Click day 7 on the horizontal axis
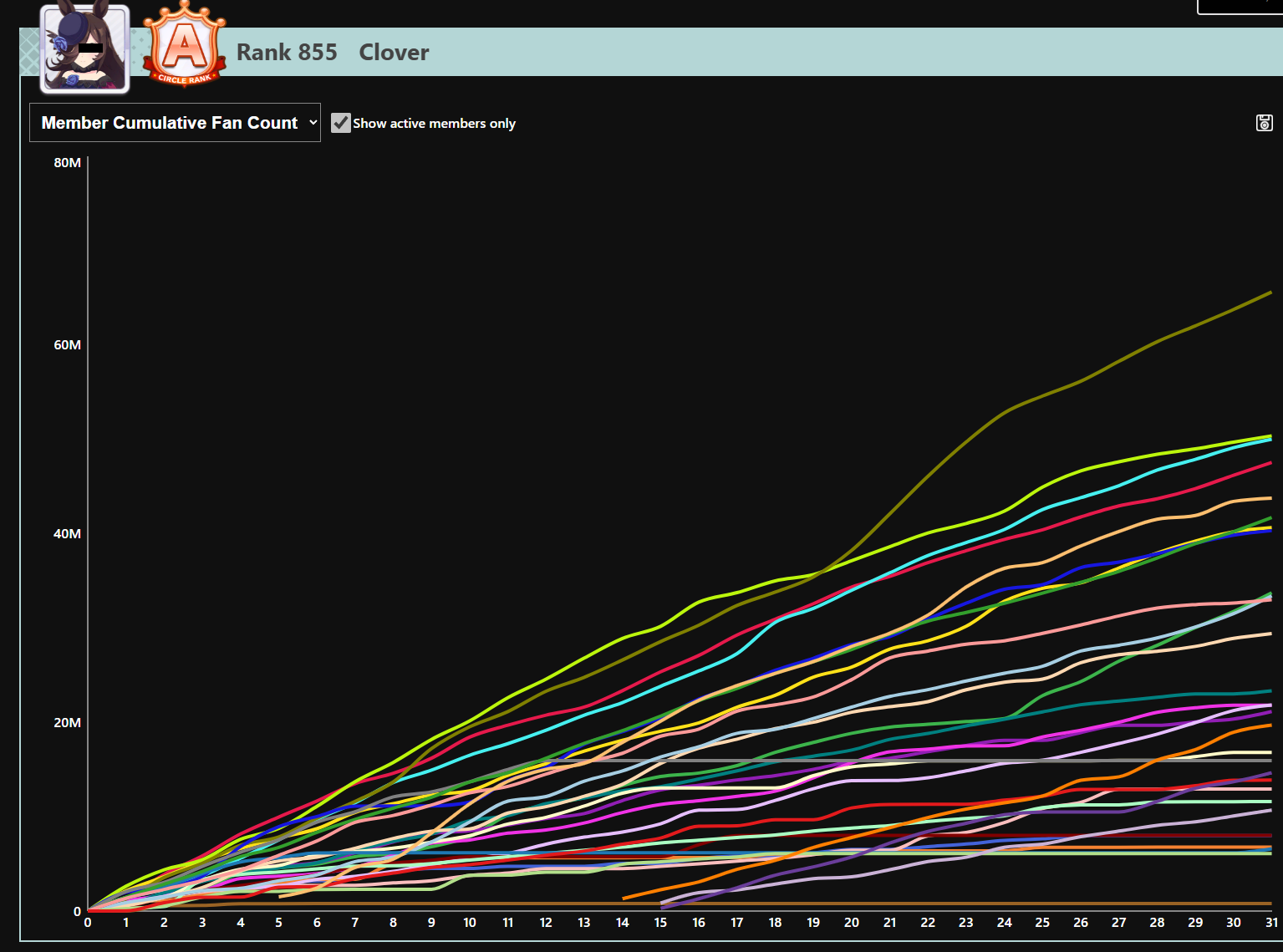The image size is (1283, 952). click(x=355, y=923)
